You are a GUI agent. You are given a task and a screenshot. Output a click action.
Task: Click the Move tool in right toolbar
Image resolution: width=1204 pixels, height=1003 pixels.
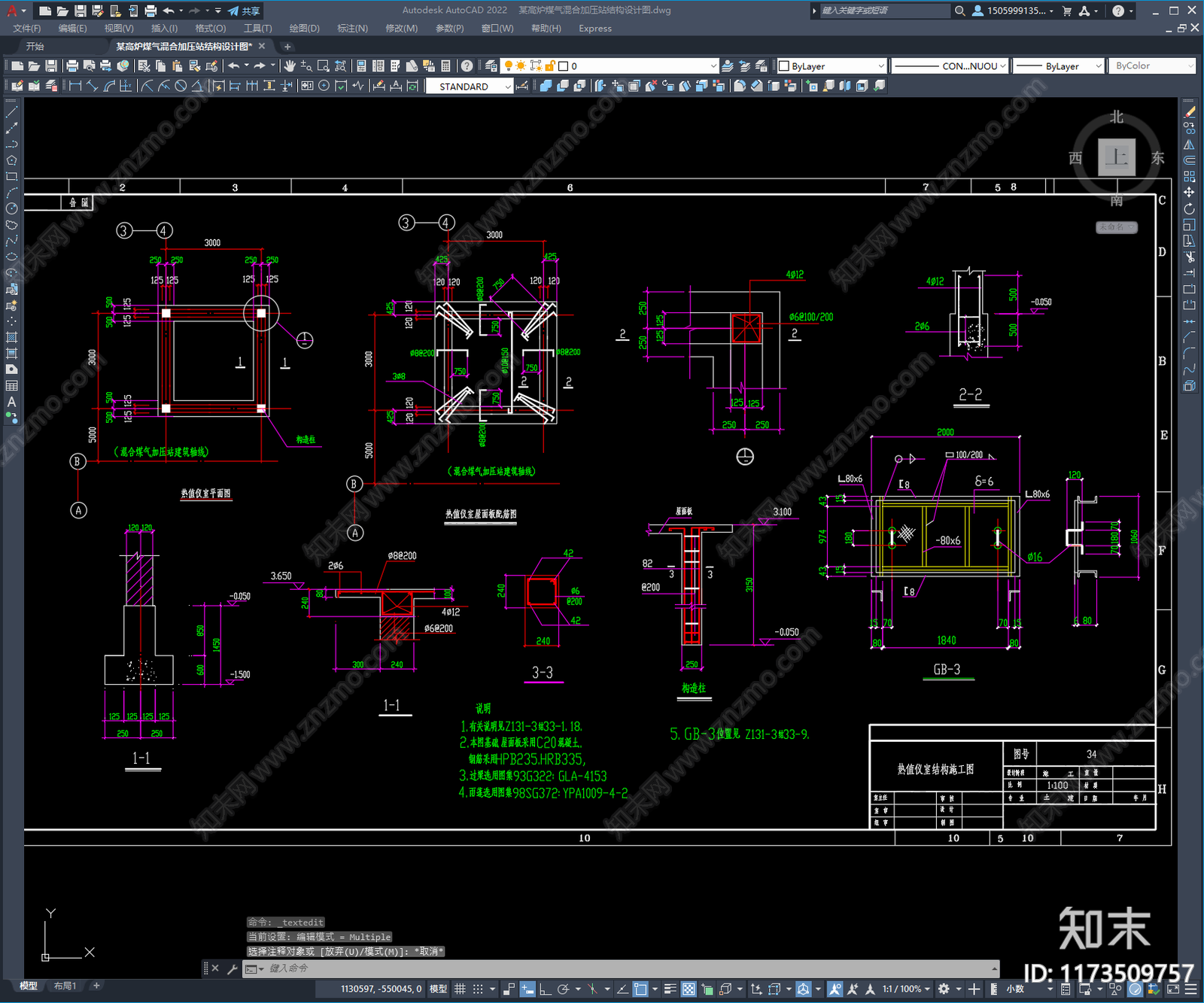1190,193
